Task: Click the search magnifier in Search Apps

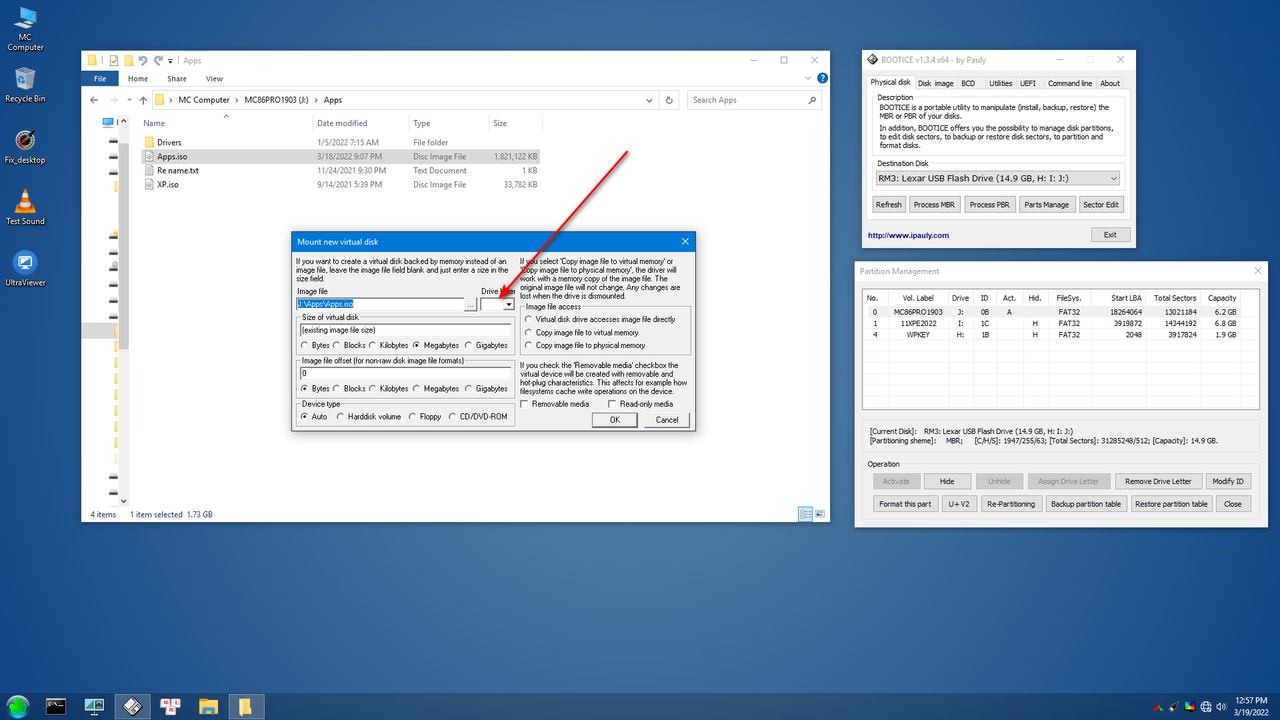Action: click(x=812, y=100)
